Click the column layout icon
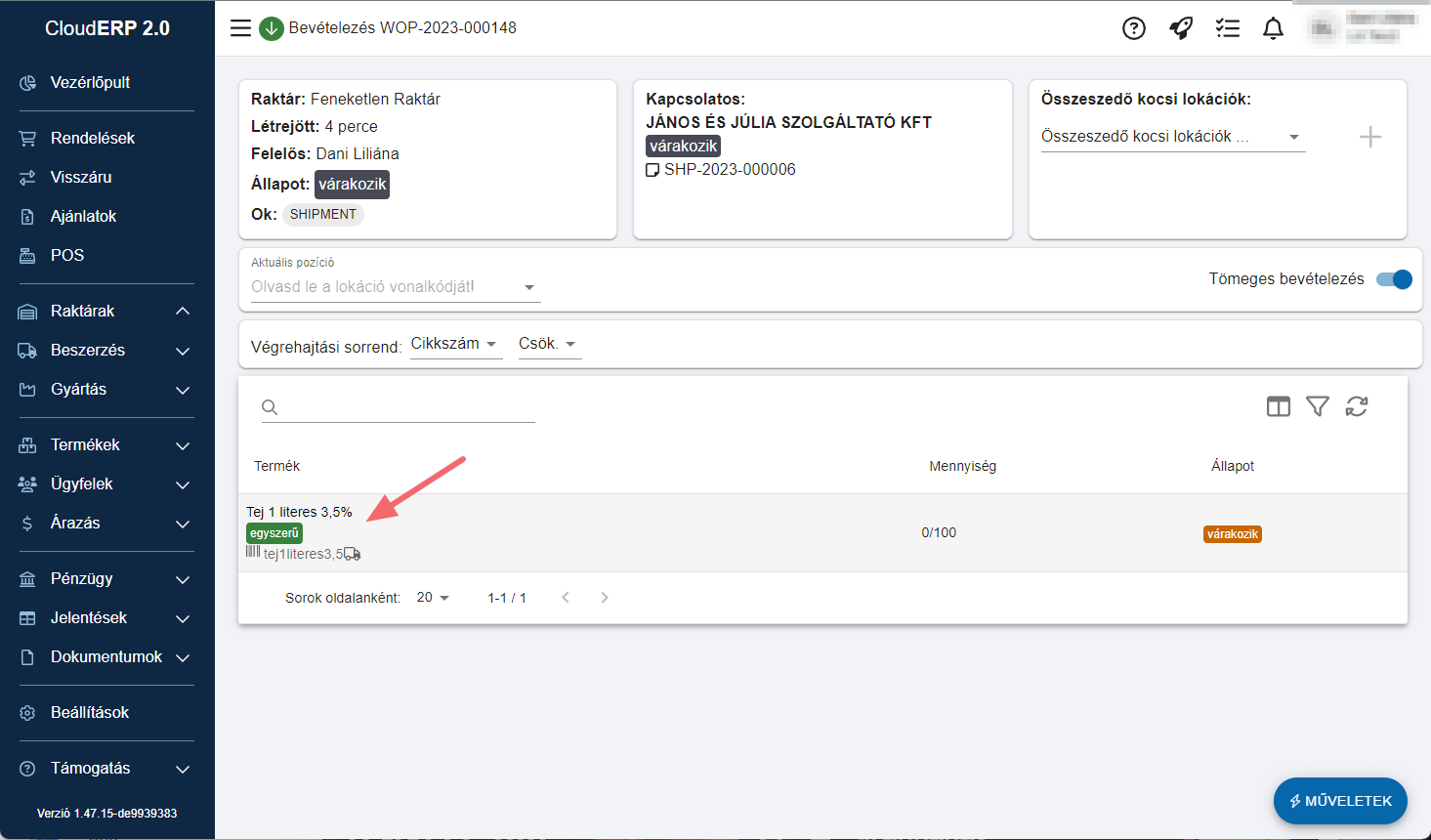Viewport: 1431px width, 840px height. [1278, 406]
